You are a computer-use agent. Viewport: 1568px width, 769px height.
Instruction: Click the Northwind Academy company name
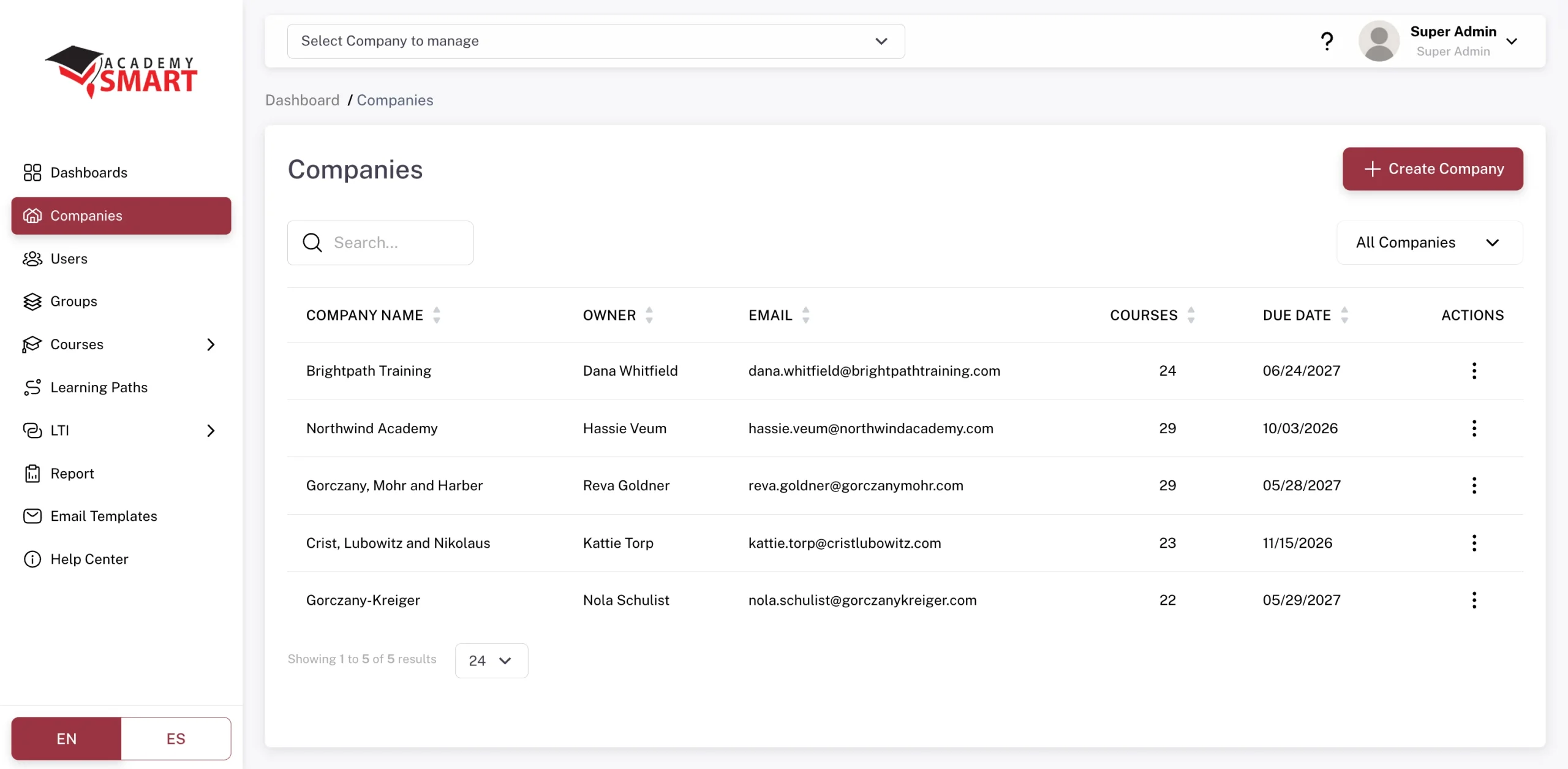click(x=372, y=428)
